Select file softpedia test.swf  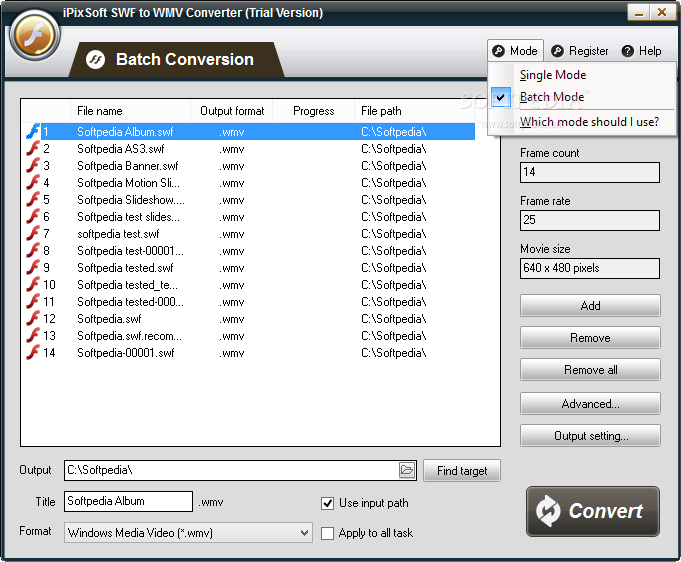tap(118, 234)
